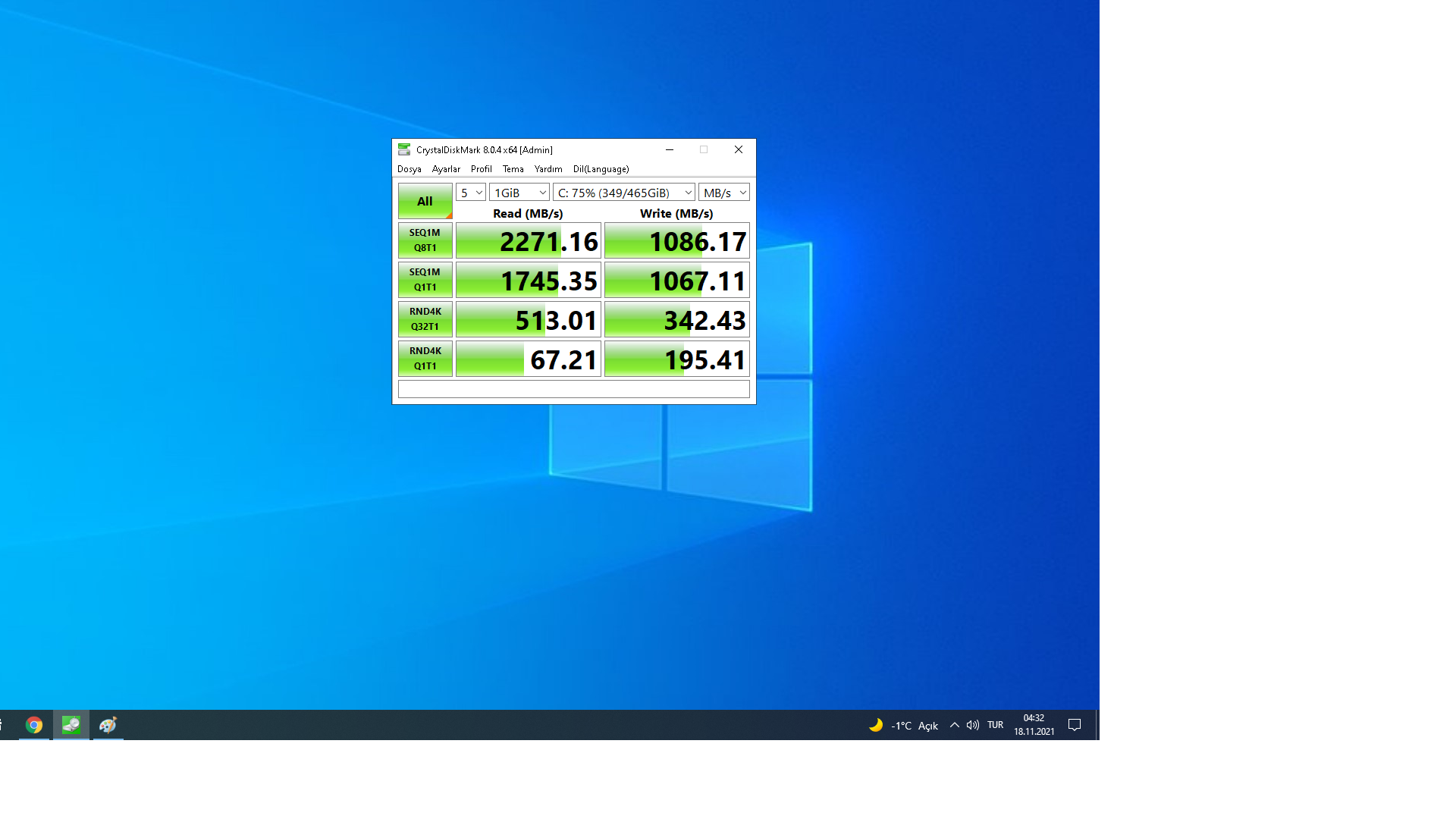This screenshot has width=1456, height=819.
Task: Start the SEQ1M Q8T1 test
Action: (425, 240)
